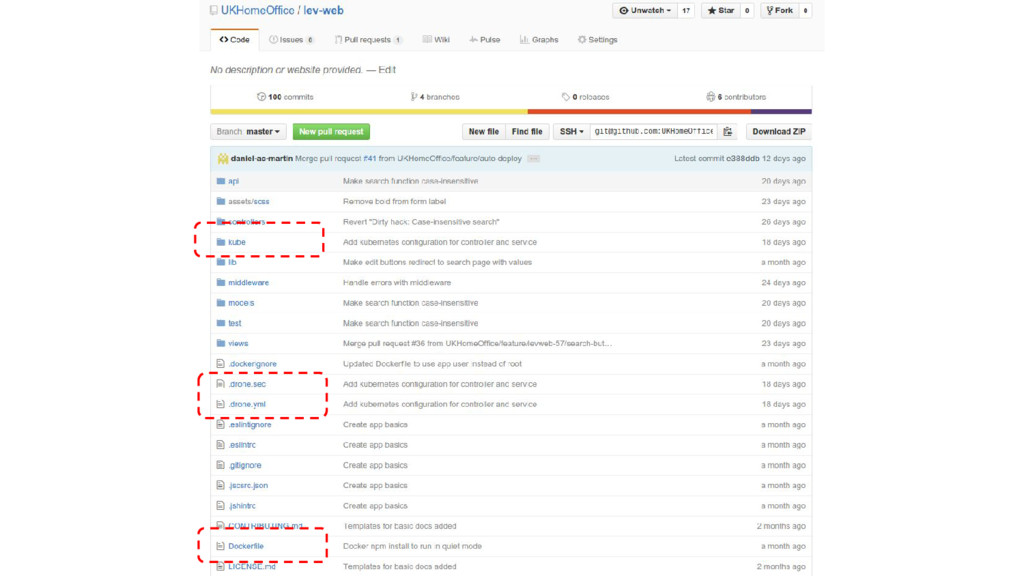The height and width of the screenshot is (576, 1024).
Task: Open the Pull requests tab
Action: point(368,40)
